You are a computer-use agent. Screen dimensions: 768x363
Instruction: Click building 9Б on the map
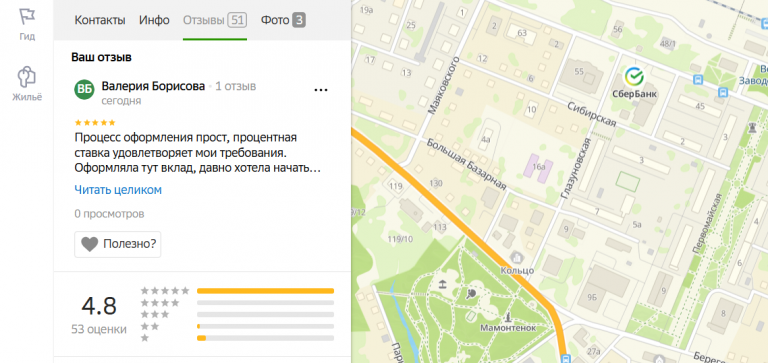(593, 296)
